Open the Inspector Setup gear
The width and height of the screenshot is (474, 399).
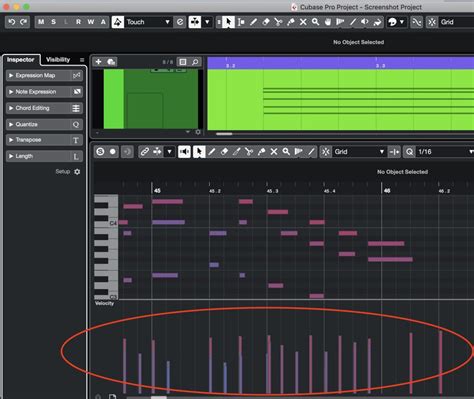click(x=77, y=172)
